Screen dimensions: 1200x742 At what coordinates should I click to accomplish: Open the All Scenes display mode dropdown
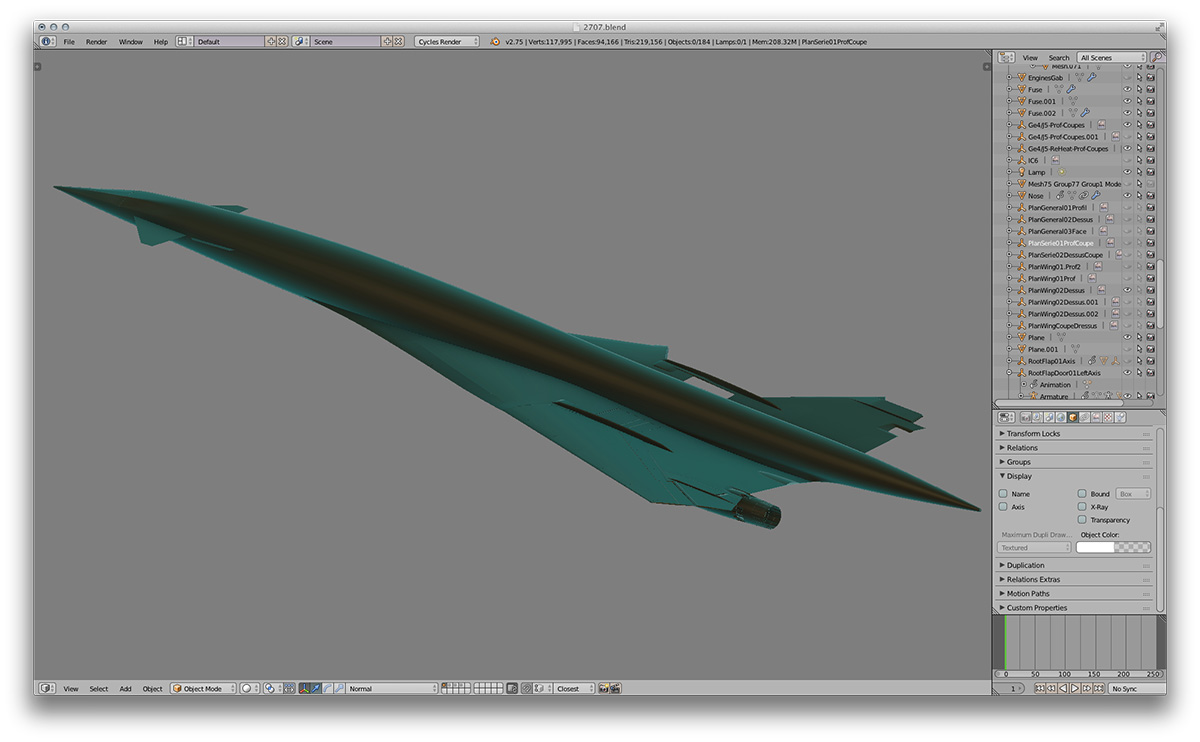click(1112, 58)
